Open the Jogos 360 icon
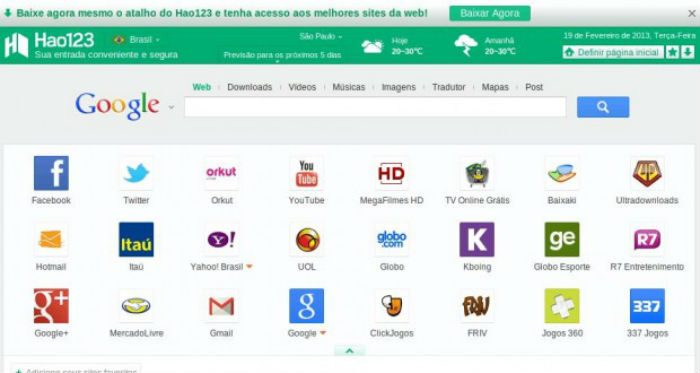Screen dimensions: 700x373 562,306
